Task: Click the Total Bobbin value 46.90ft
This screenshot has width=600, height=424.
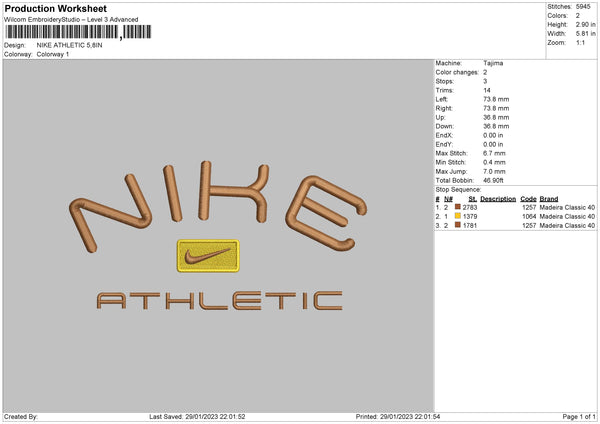Action: click(x=493, y=180)
